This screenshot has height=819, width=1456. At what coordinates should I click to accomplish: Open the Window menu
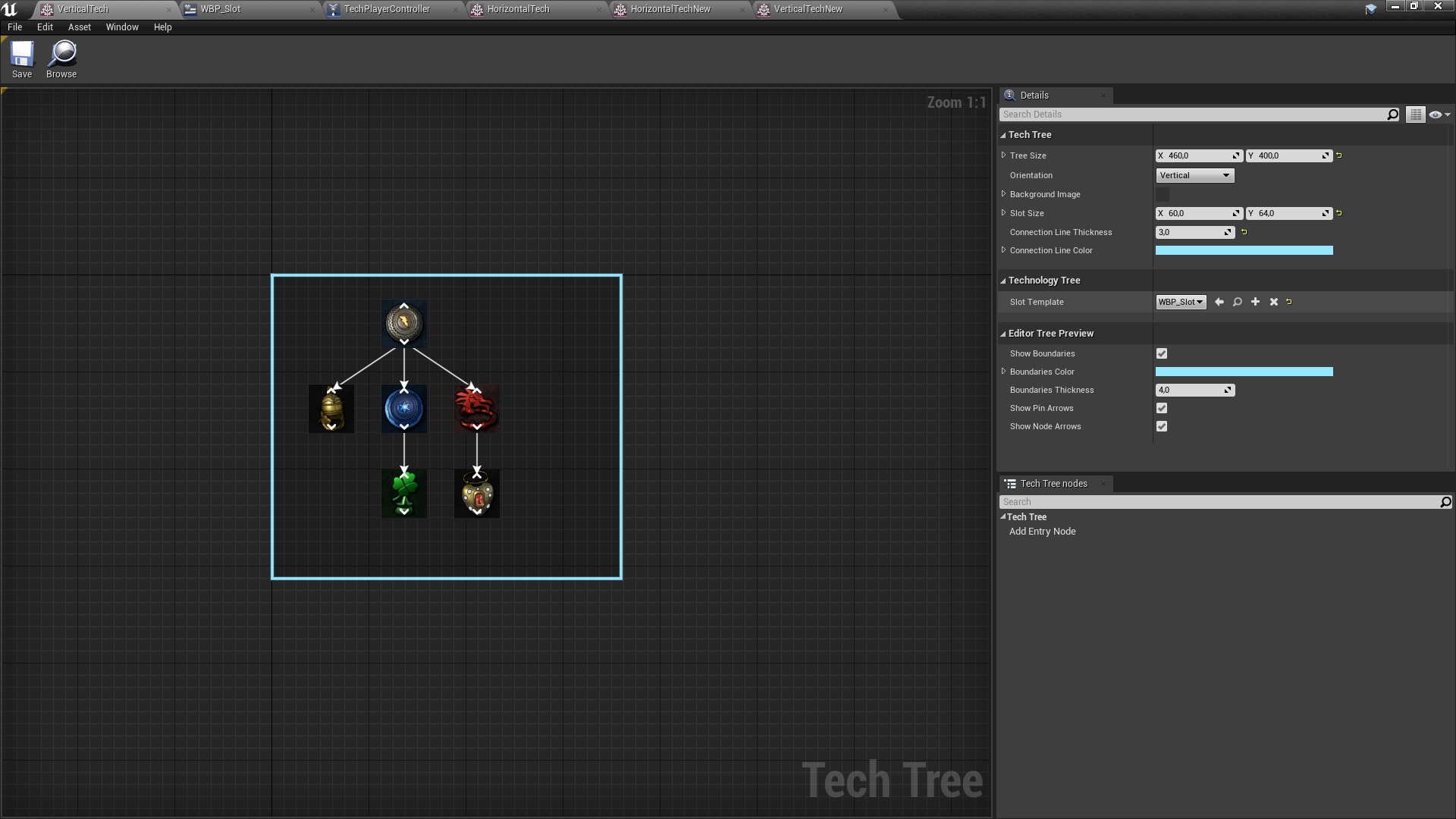(x=122, y=27)
